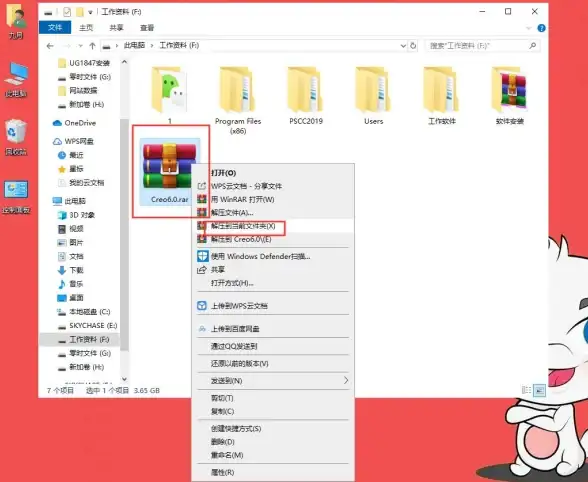Open the 文件 ribbon tab

55,27
